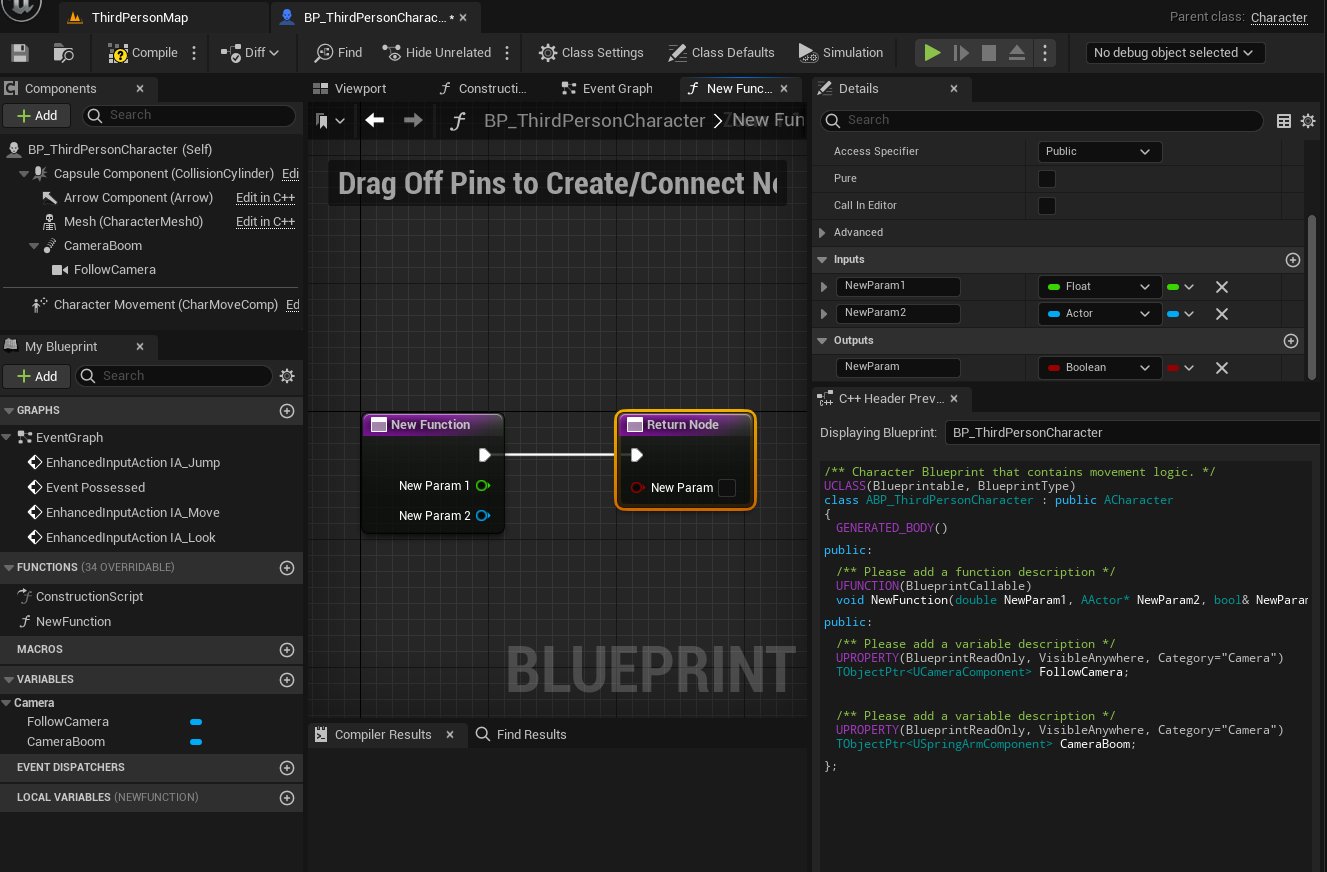The height and width of the screenshot is (872, 1327).
Task: Collapse the CameraBoom tree node
Action: coord(34,246)
